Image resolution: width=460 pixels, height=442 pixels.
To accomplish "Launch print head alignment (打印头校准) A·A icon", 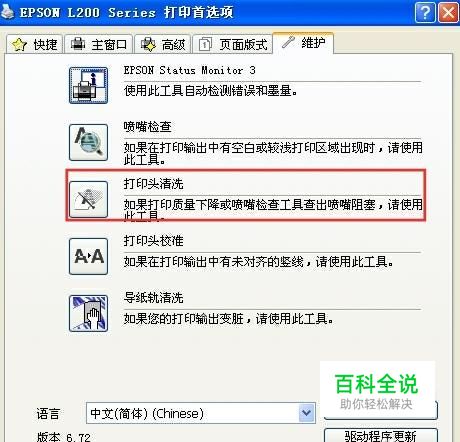I will pyautogui.click(x=88, y=256).
